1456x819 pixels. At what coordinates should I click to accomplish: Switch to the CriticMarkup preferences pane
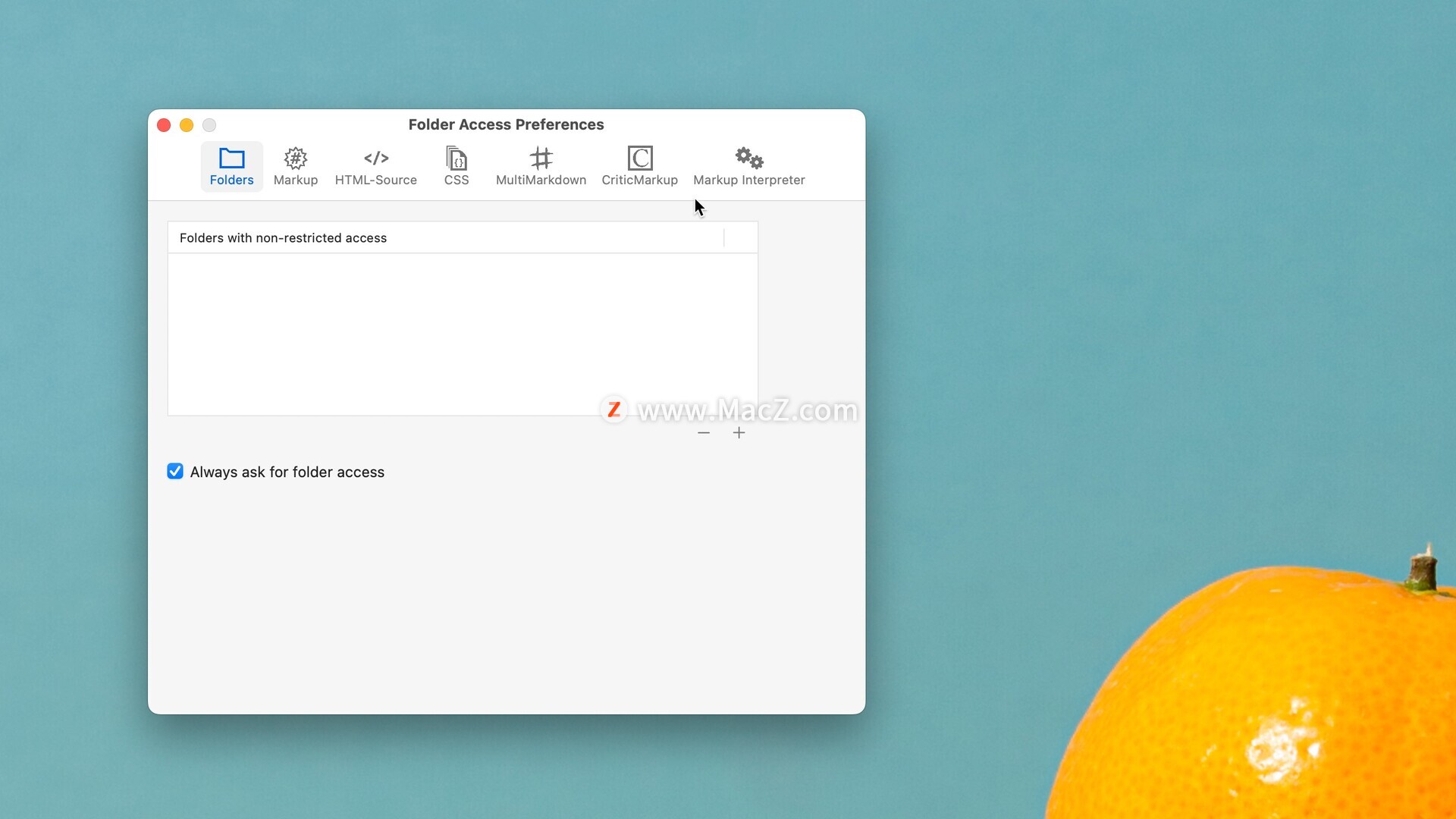[x=639, y=166]
